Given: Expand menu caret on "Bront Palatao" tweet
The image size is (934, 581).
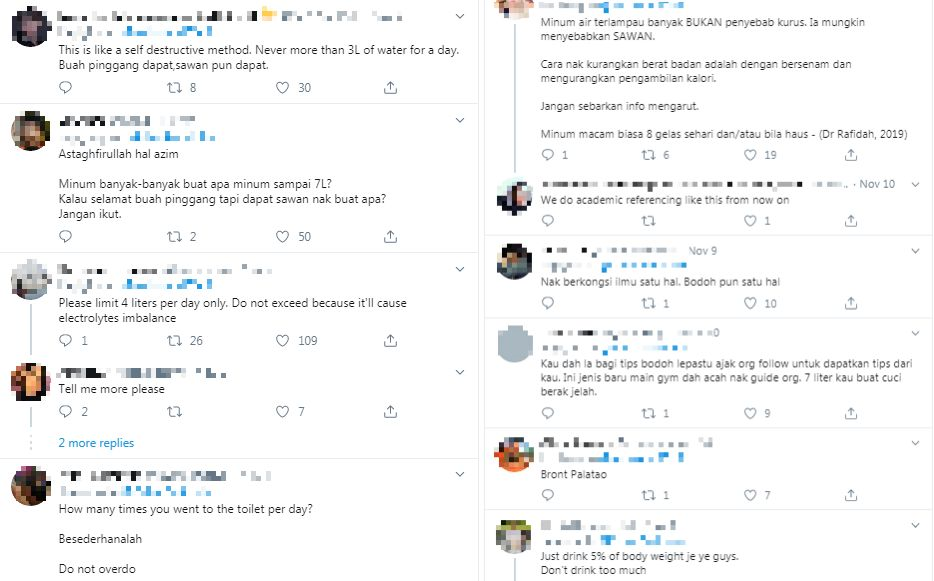Looking at the screenshot, I should [914, 442].
